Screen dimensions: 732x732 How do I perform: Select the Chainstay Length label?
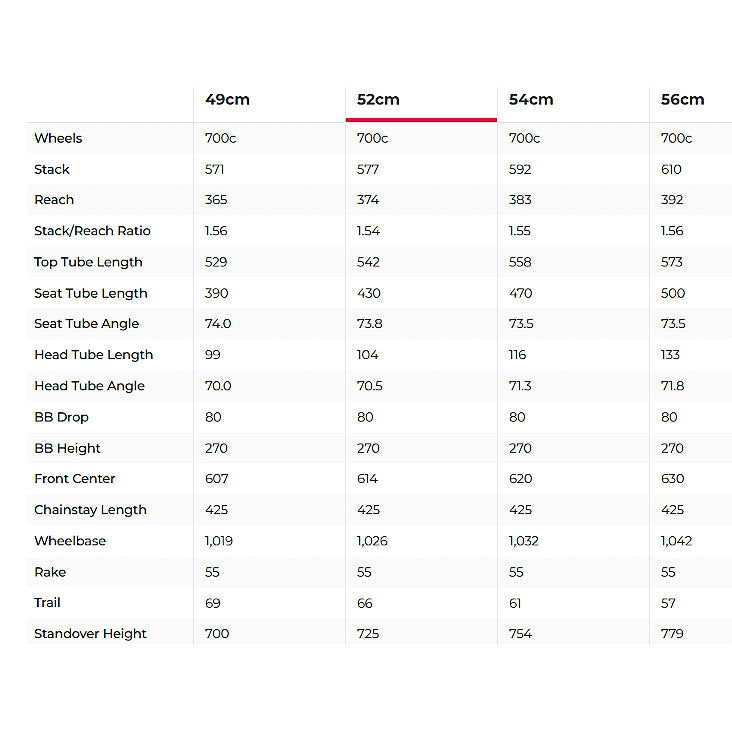(90, 510)
